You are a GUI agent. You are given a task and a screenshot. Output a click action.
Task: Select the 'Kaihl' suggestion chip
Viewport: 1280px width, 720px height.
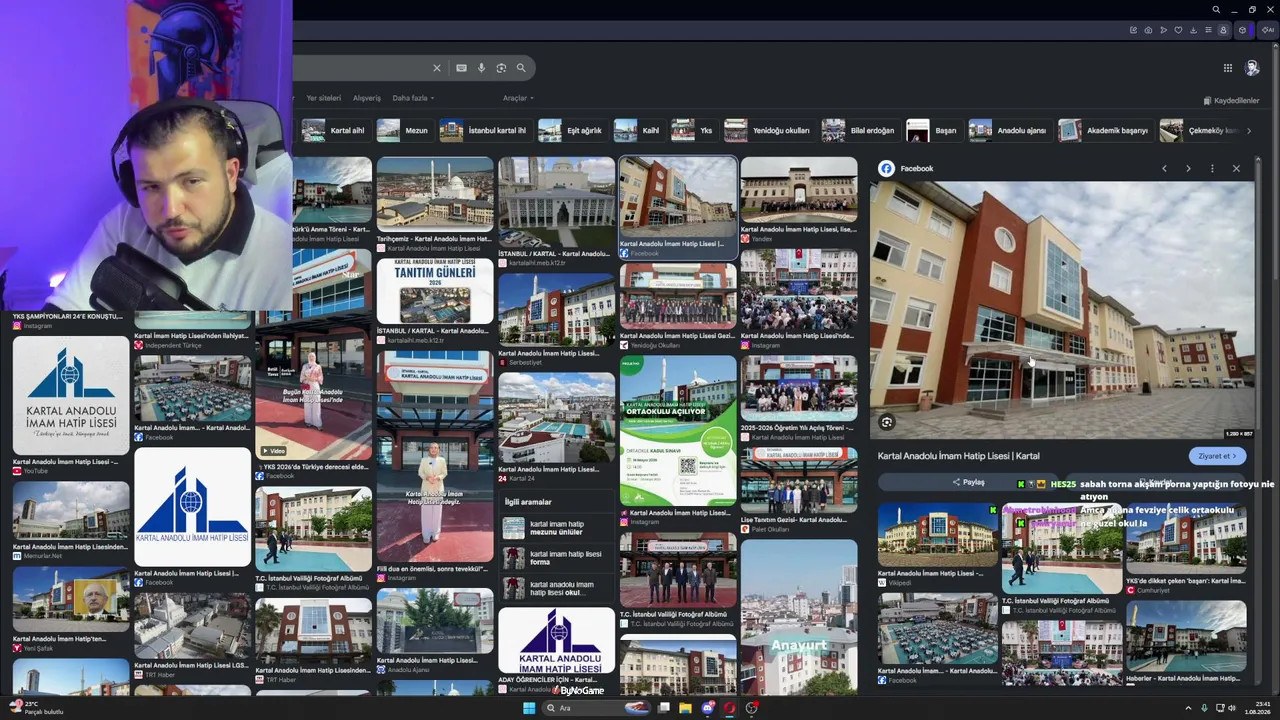pyautogui.click(x=638, y=131)
